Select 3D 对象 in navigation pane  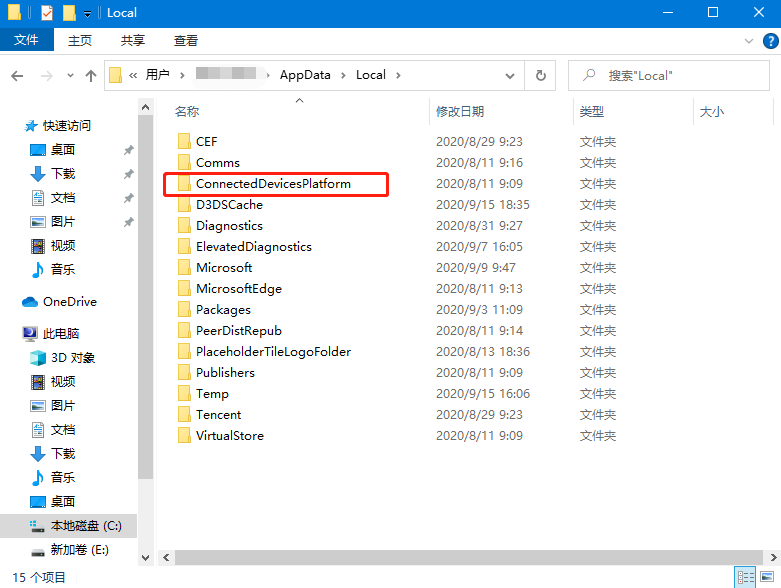coord(72,358)
